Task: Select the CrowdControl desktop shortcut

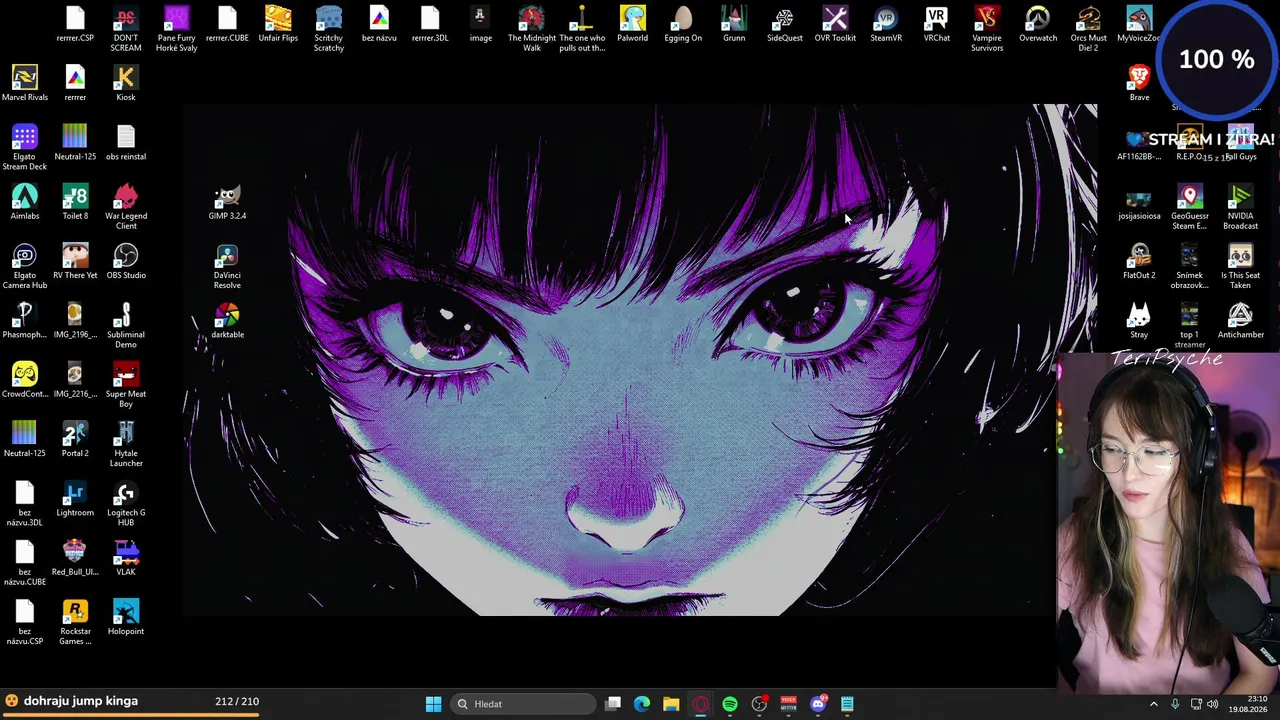Action: pyautogui.click(x=25, y=381)
